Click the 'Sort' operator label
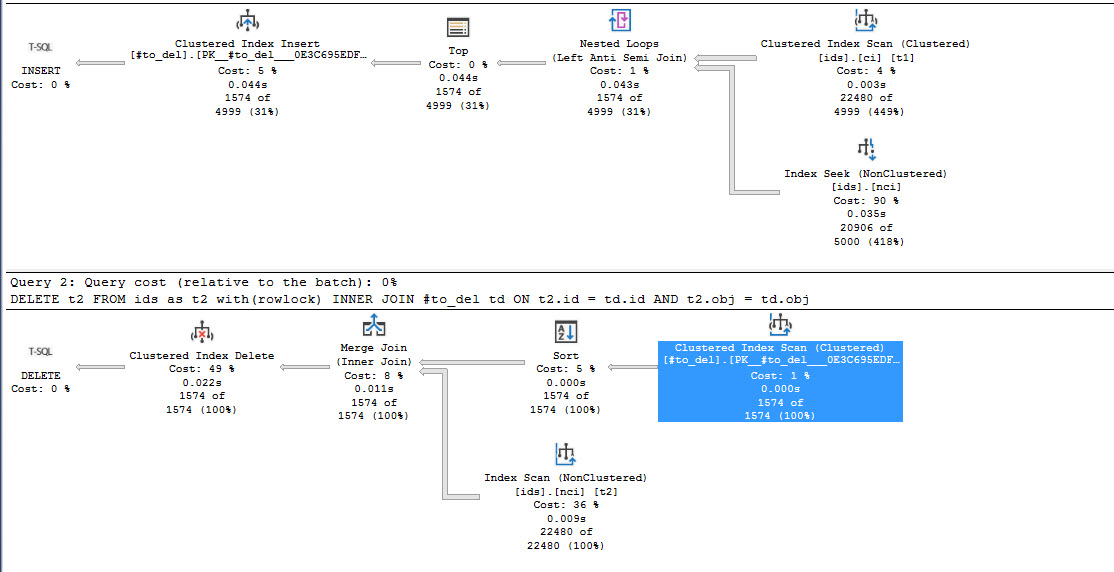Viewport: 1114px width, 572px height. click(566, 355)
